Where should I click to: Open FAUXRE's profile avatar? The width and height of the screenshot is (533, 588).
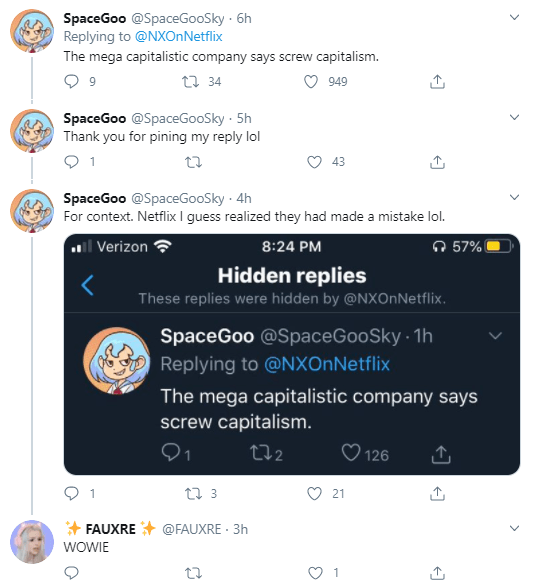(x=32, y=542)
